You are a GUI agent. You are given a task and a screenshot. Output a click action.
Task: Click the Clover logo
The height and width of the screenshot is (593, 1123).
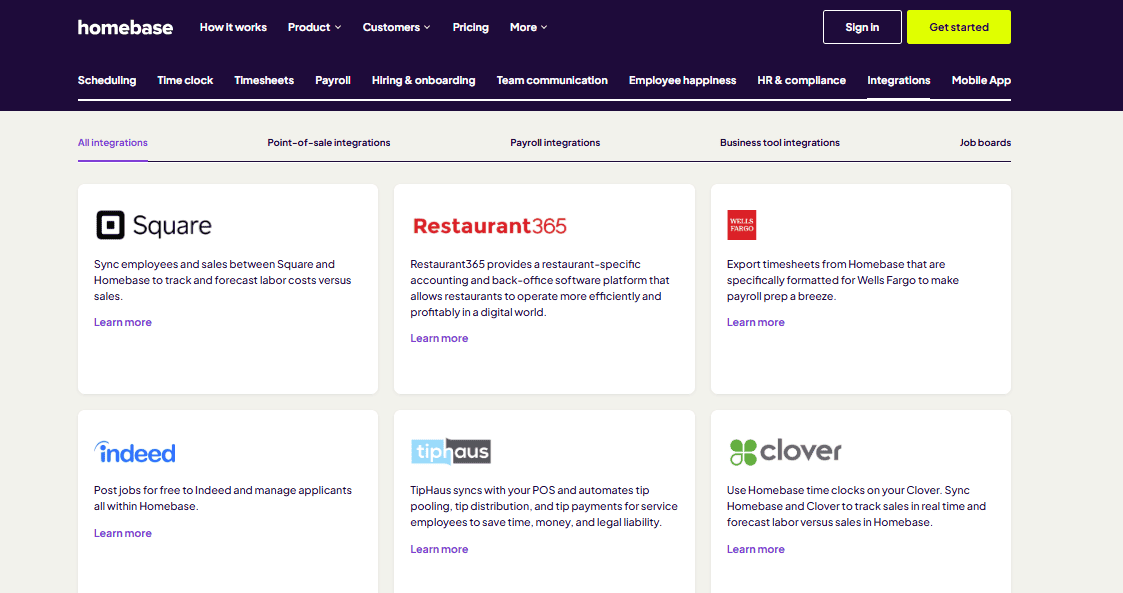click(x=785, y=451)
